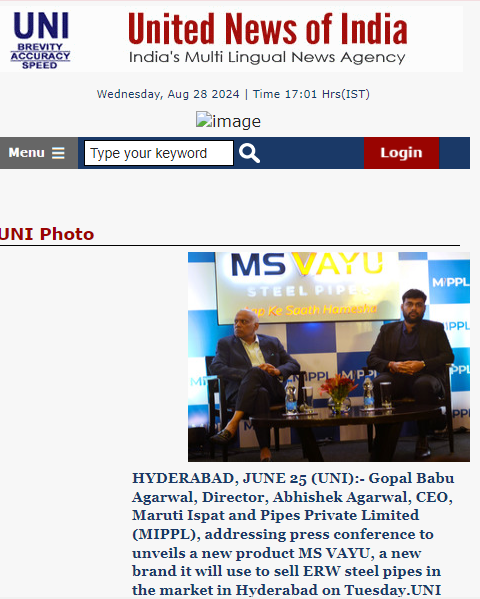Click the date and time line
The width and height of the screenshot is (480, 599).
[233, 94]
